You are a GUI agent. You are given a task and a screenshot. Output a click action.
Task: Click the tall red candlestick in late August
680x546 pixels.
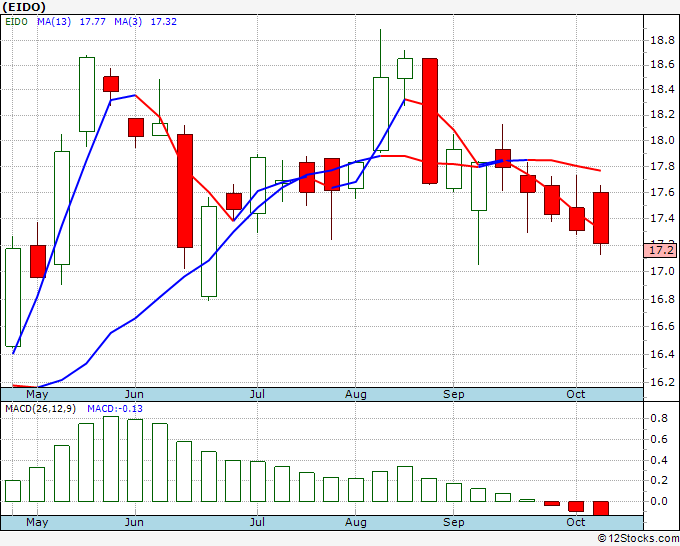pos(430,121)
